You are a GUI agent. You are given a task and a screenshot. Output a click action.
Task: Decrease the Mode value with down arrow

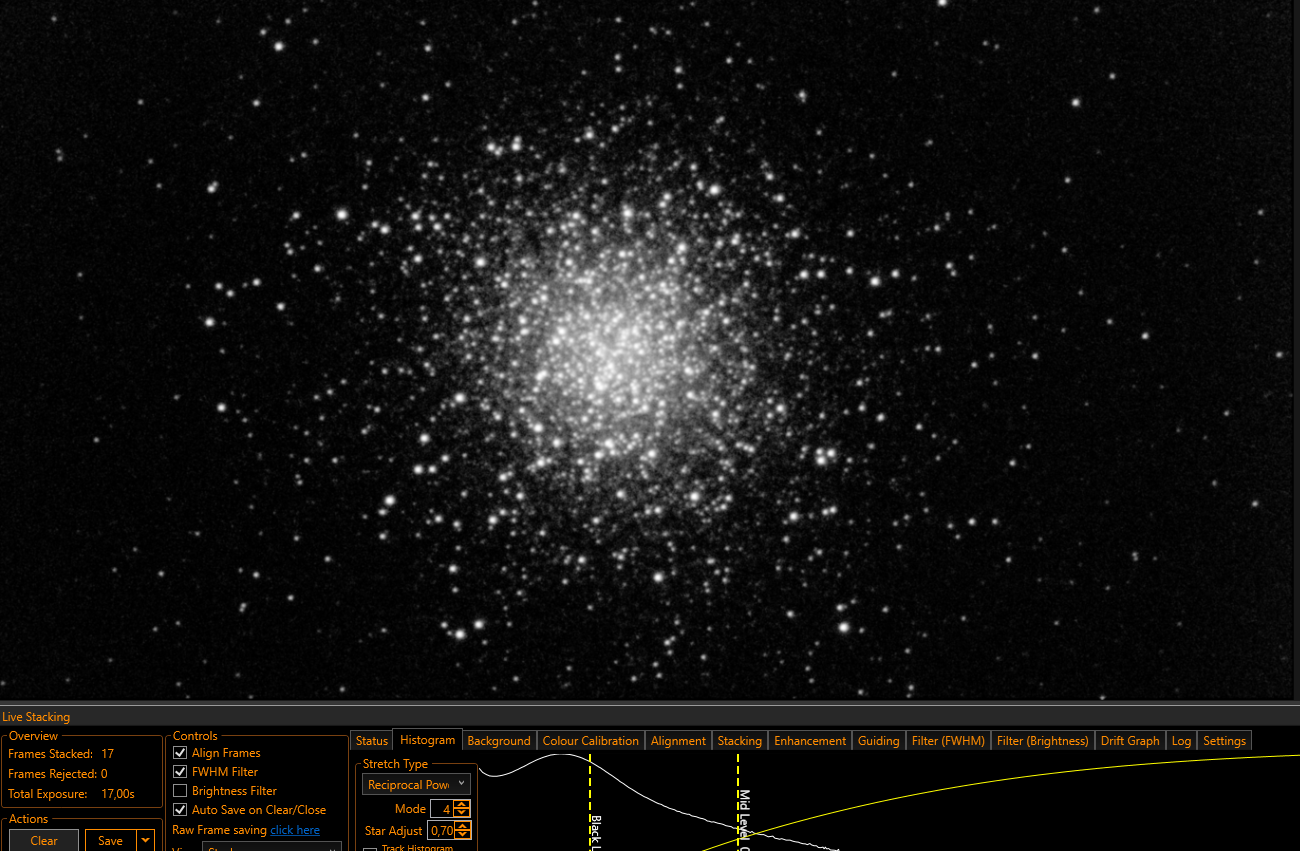[x=461, y=813]
